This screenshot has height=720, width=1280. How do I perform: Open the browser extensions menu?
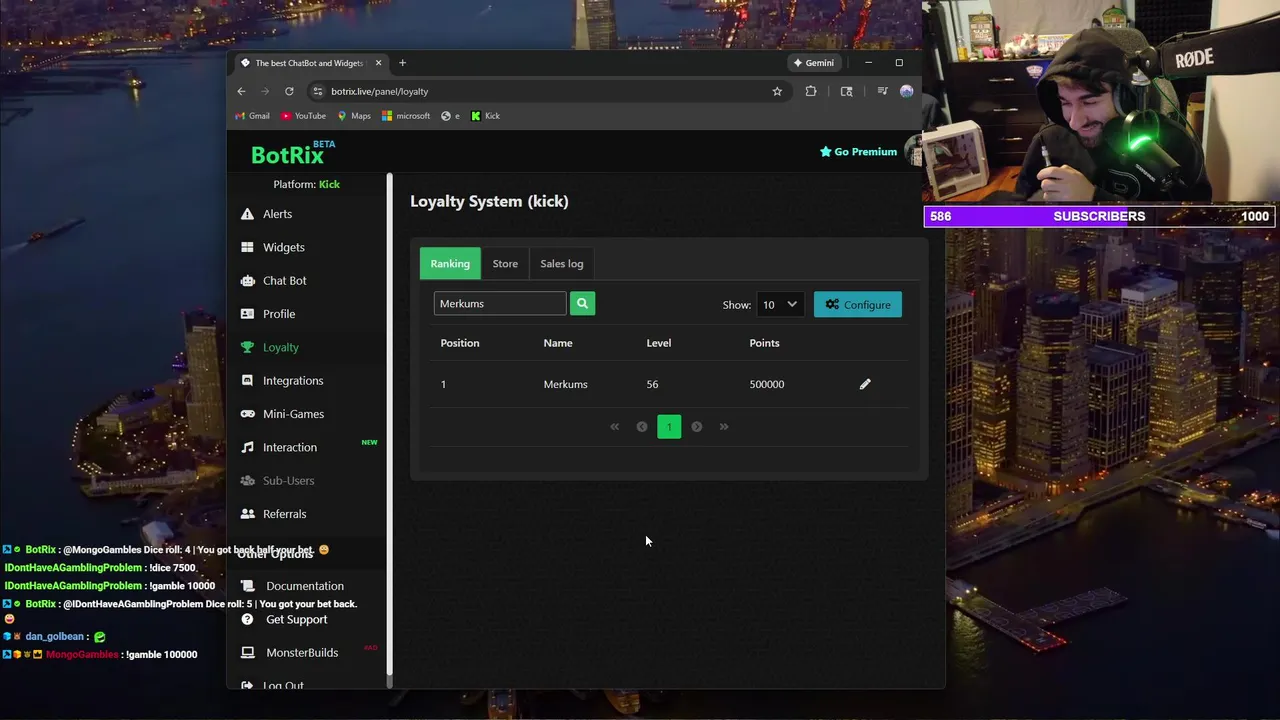[x=811, y=91]
